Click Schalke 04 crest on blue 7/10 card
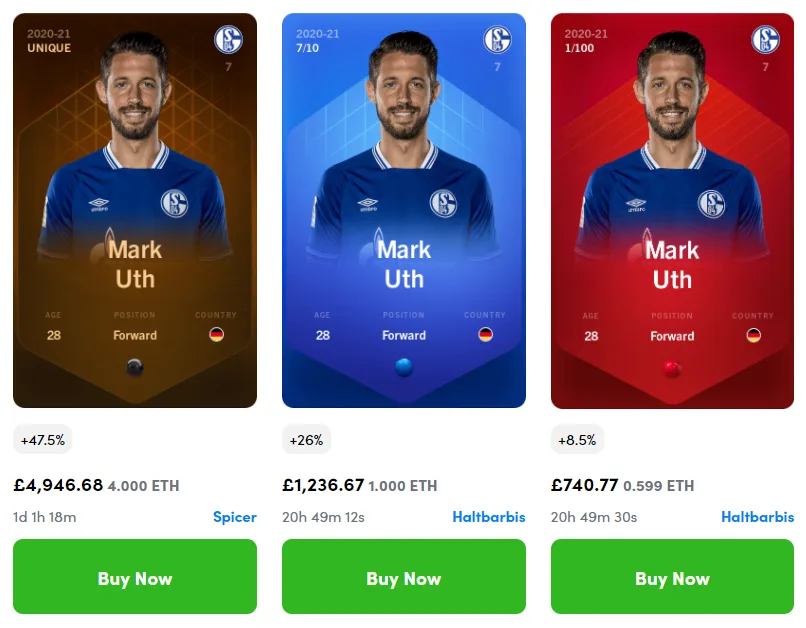806x628 pixels. point(497,40)
